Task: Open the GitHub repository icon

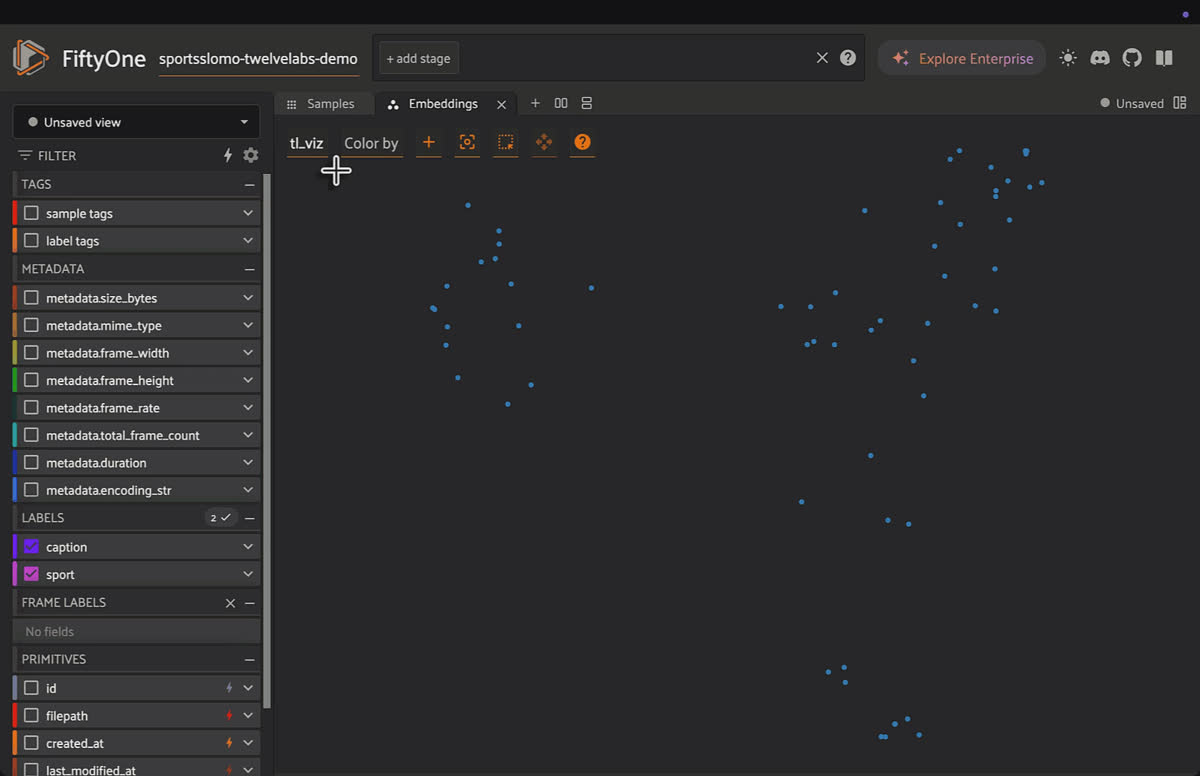Action: coord(1132,58)
